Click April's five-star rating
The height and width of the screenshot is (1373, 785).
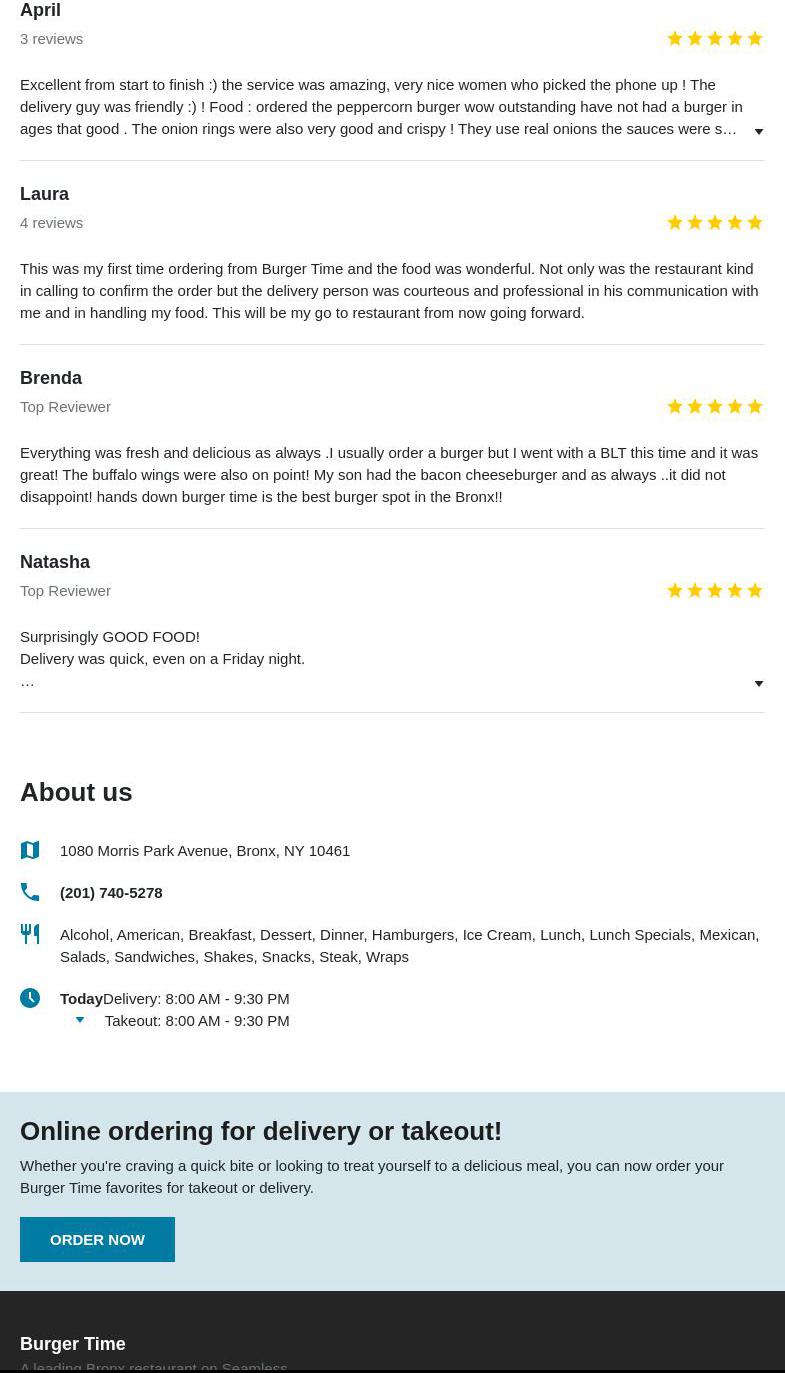[714, 39]
